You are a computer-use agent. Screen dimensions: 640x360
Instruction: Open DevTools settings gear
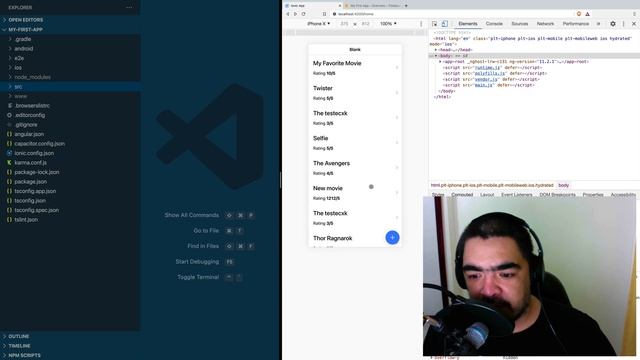coord(613,24)
